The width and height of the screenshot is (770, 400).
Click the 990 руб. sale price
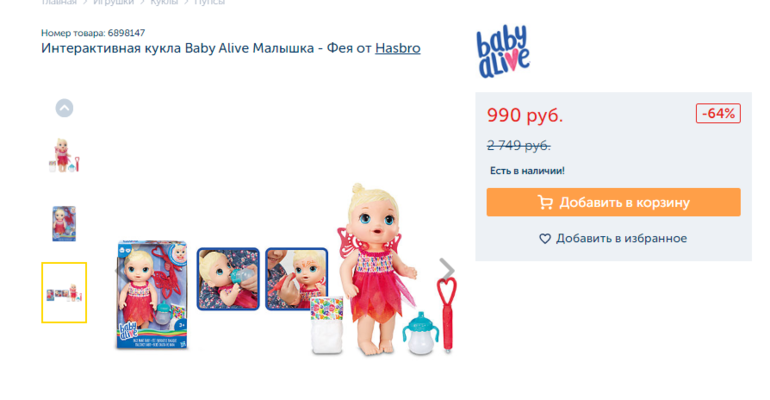(x=524, y=115)
